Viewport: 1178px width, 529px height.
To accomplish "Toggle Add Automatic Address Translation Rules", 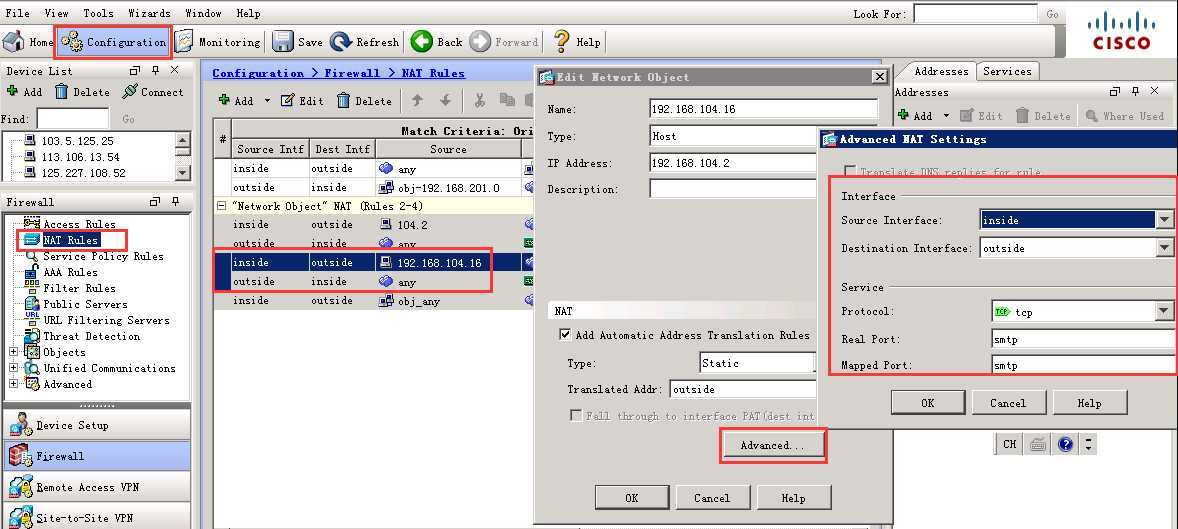I will (x=565, y=335).
